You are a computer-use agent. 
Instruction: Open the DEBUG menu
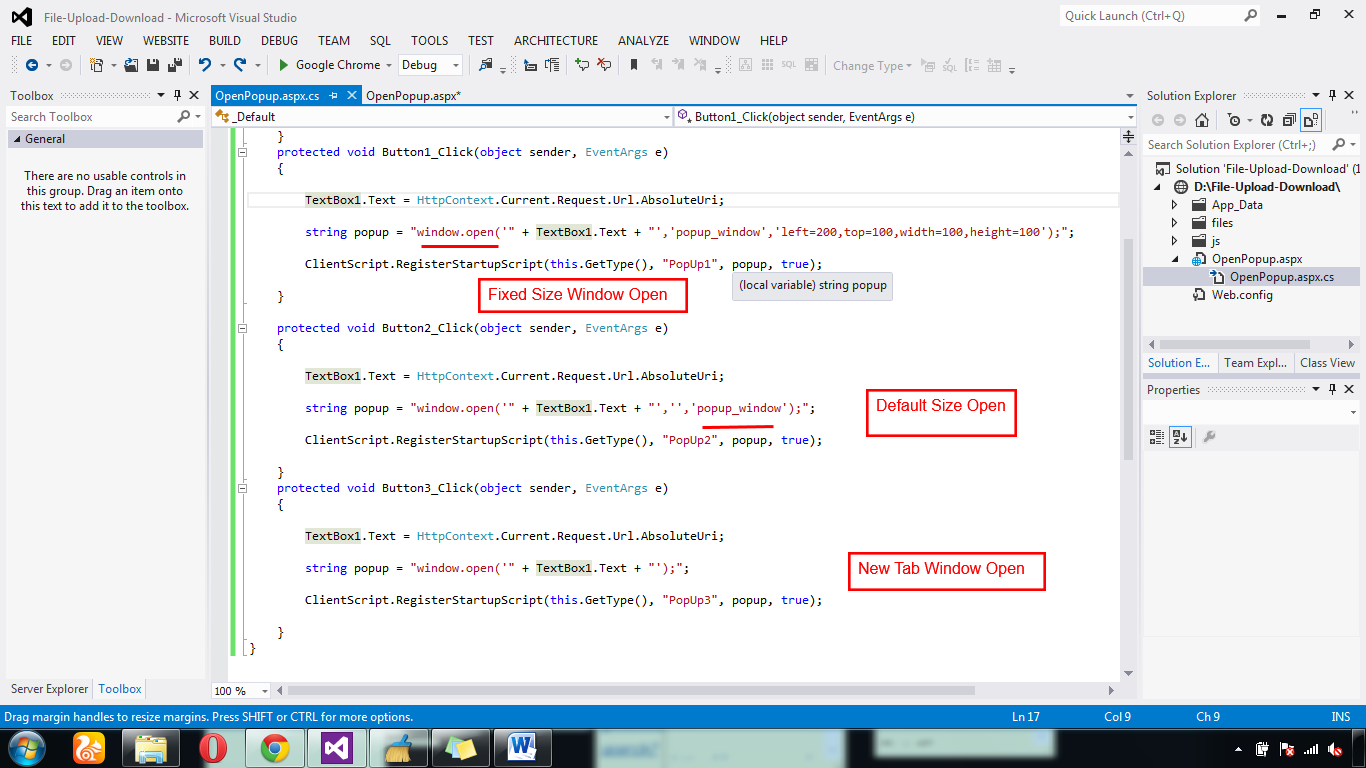[280, 40]
